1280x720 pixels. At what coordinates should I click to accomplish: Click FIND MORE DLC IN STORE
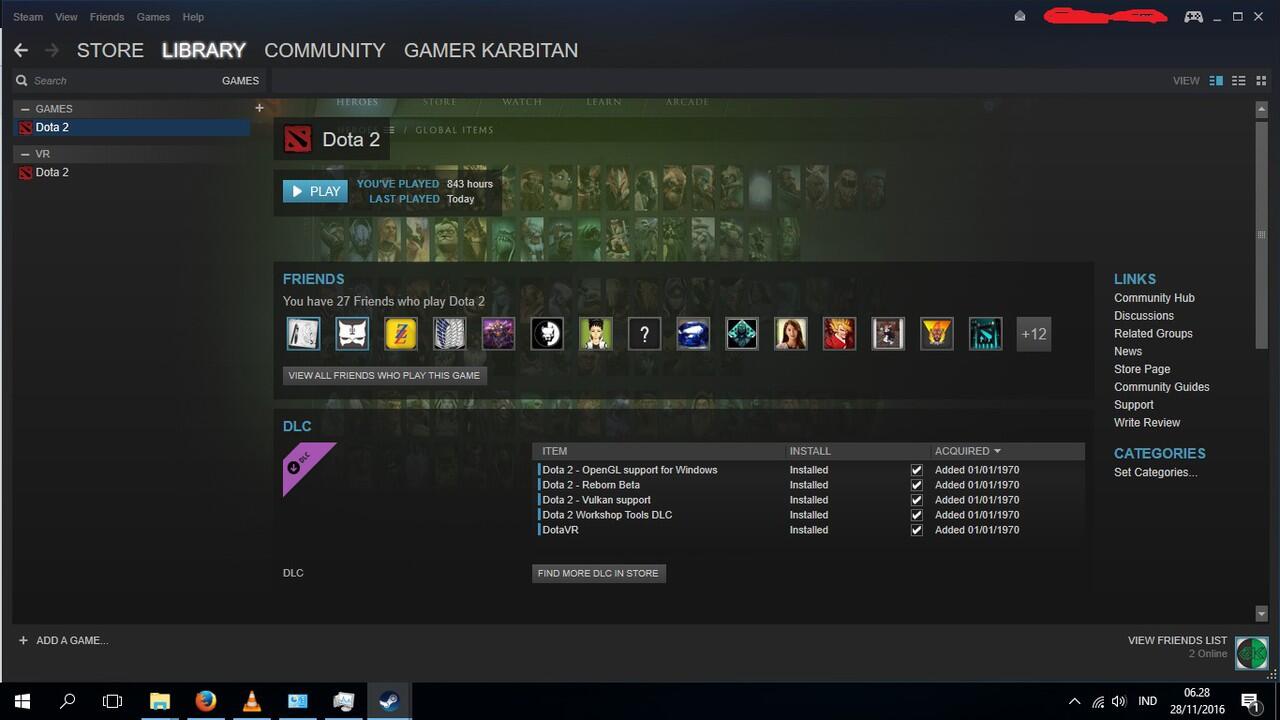[x=598, y=573]
